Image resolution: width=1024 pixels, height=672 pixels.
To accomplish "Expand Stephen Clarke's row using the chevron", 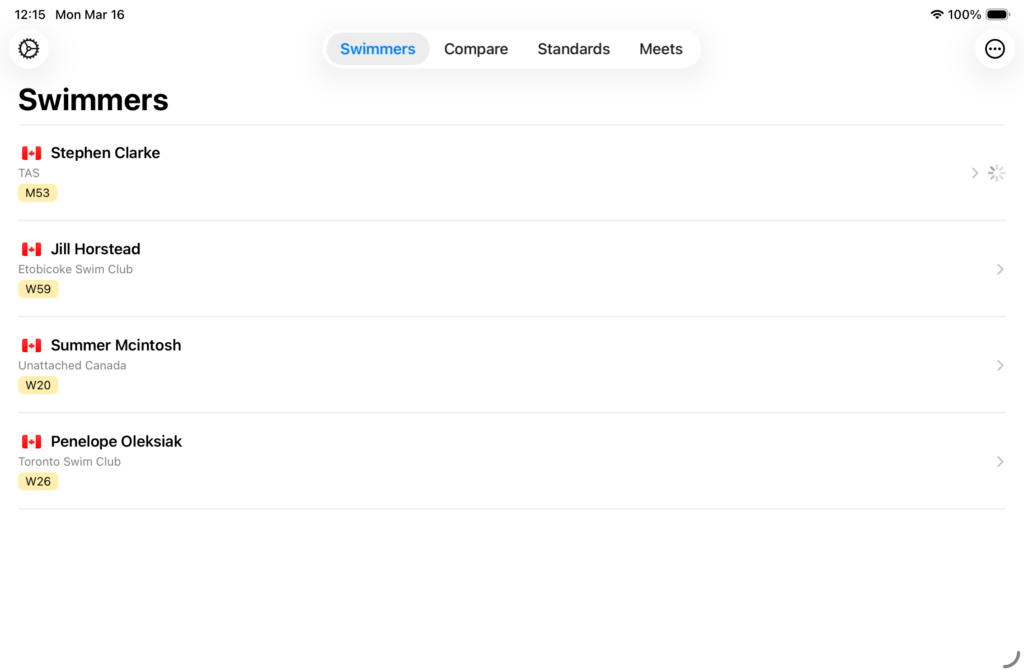I will 975,173.
